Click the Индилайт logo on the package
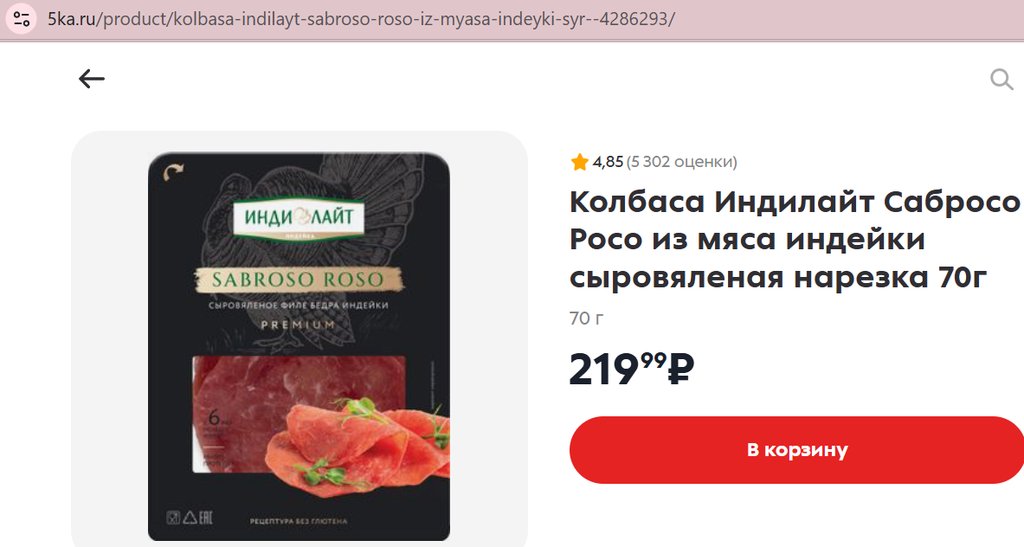 tap(298, 217)
